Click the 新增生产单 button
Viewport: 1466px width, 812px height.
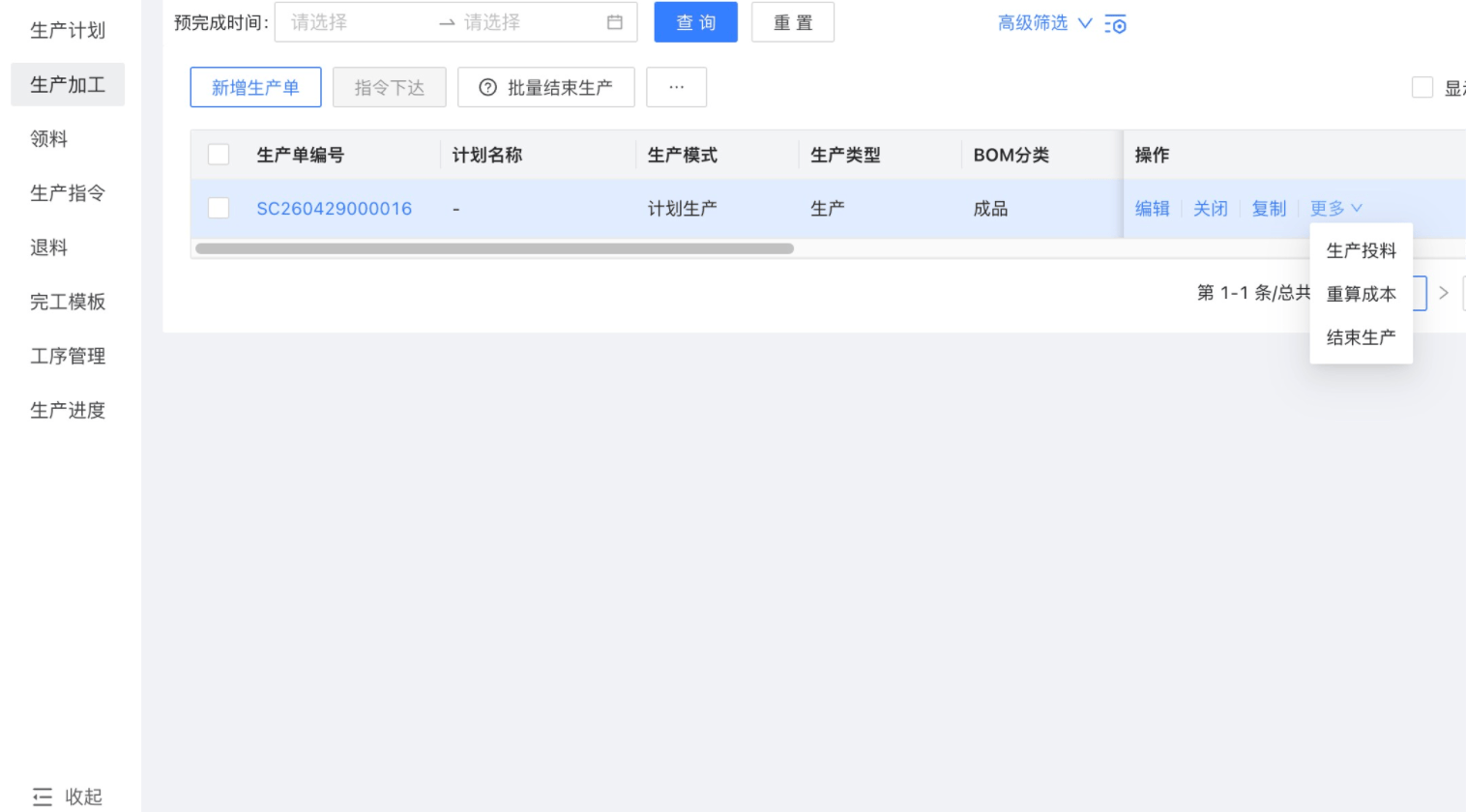(255, 87)
